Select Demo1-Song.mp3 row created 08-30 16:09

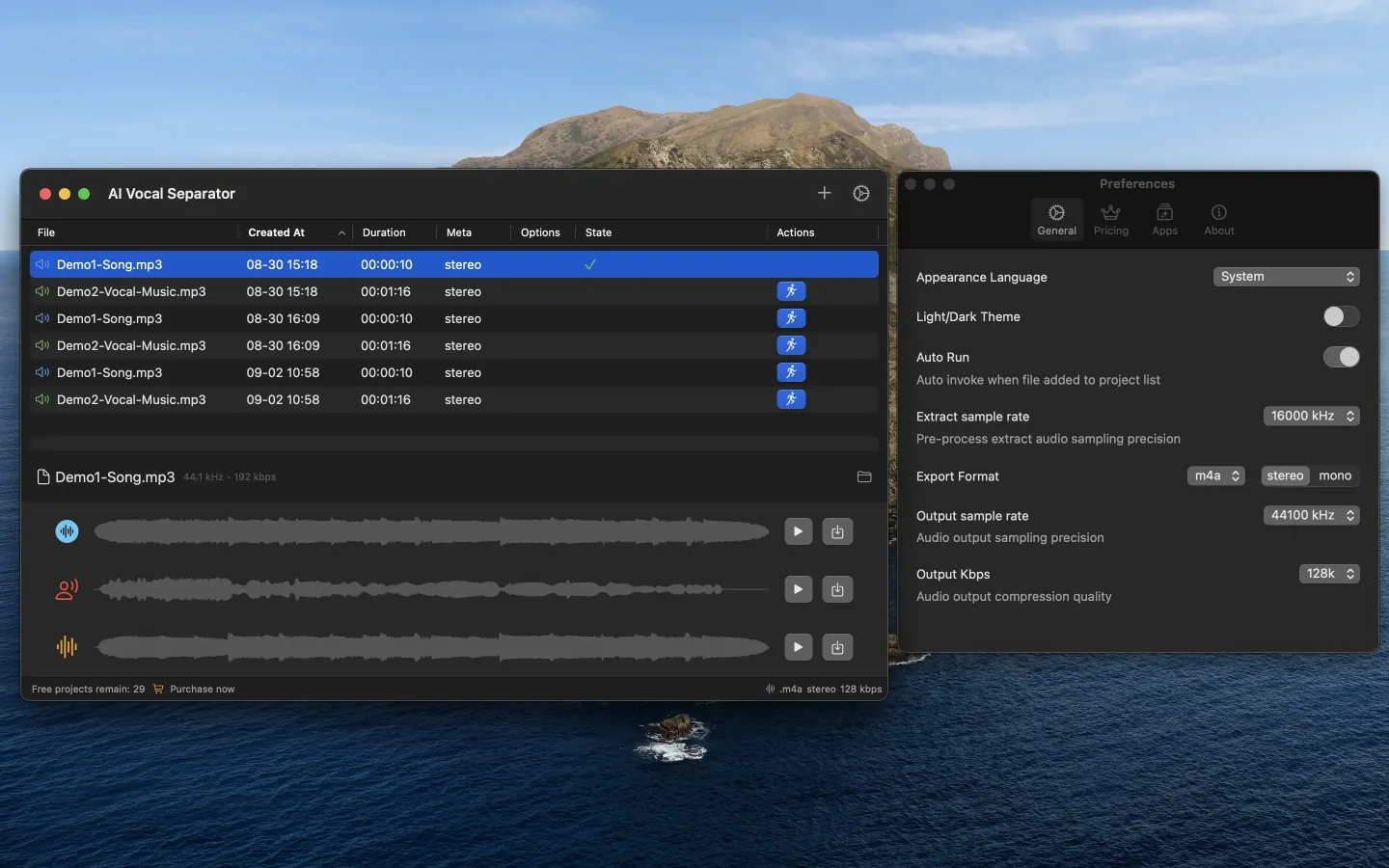point(454,318)
